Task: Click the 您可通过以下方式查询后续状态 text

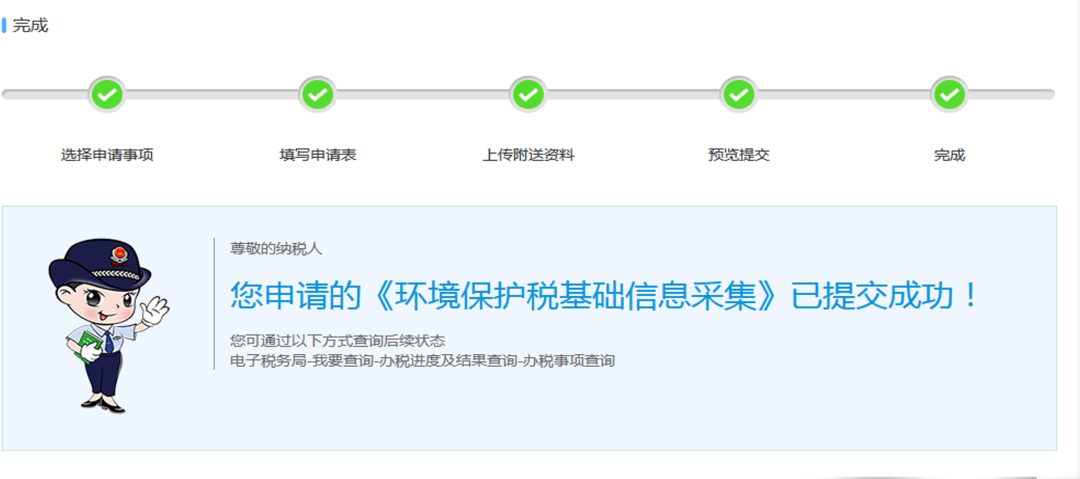Action: (338, 340)
